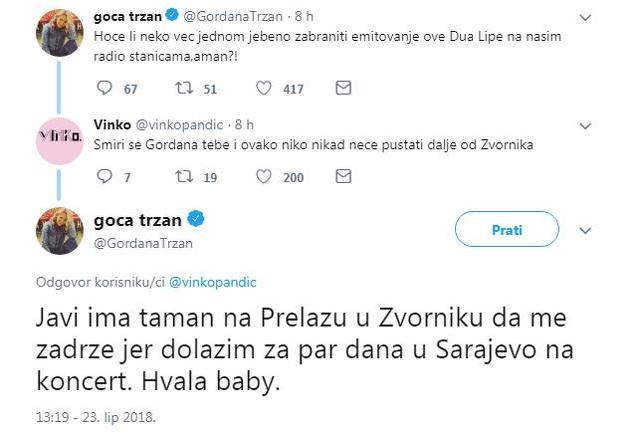
Task: Like the tweet with 417 likes
Action: (265, 89)
